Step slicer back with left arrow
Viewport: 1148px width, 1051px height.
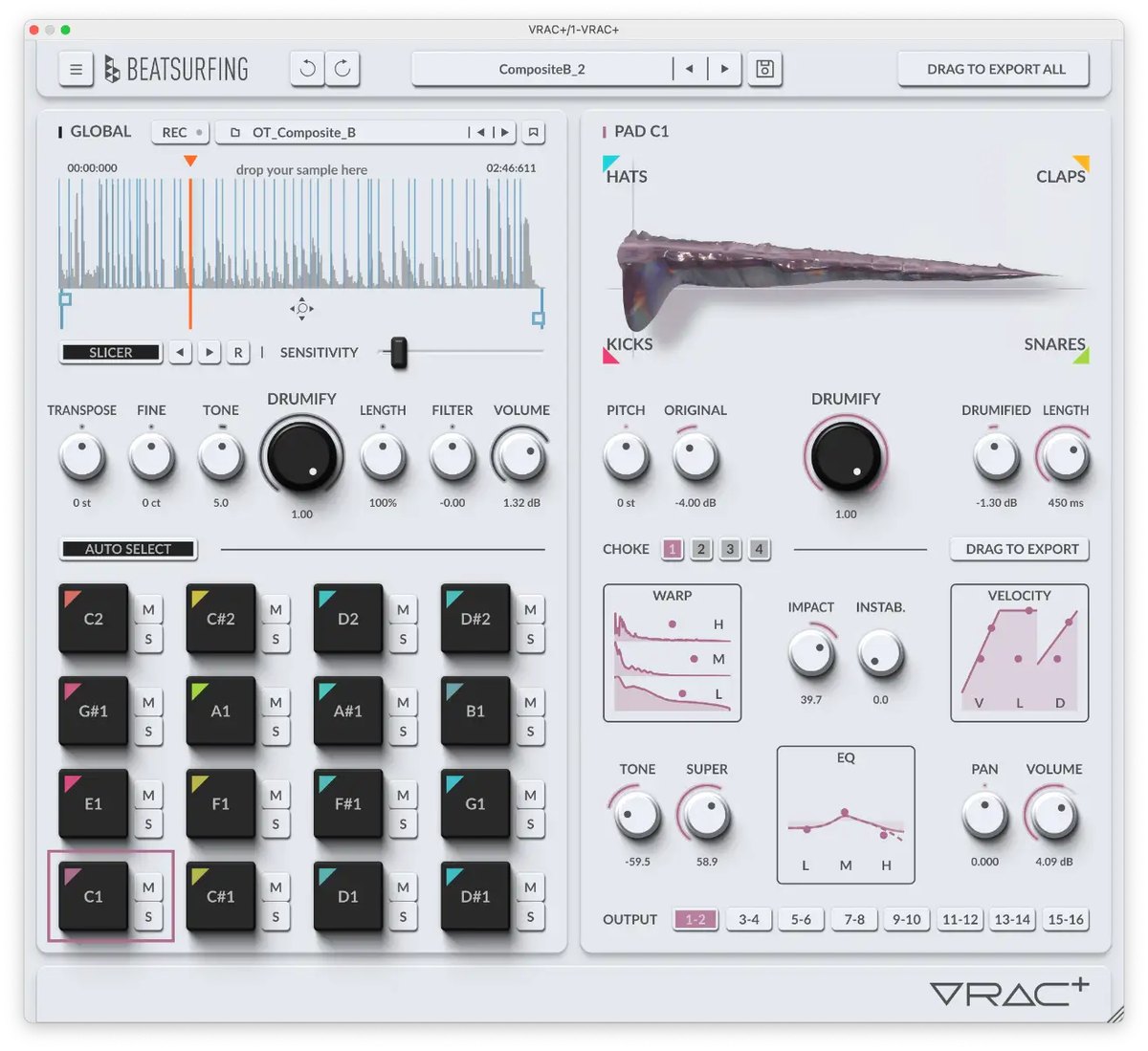(180, 352)
